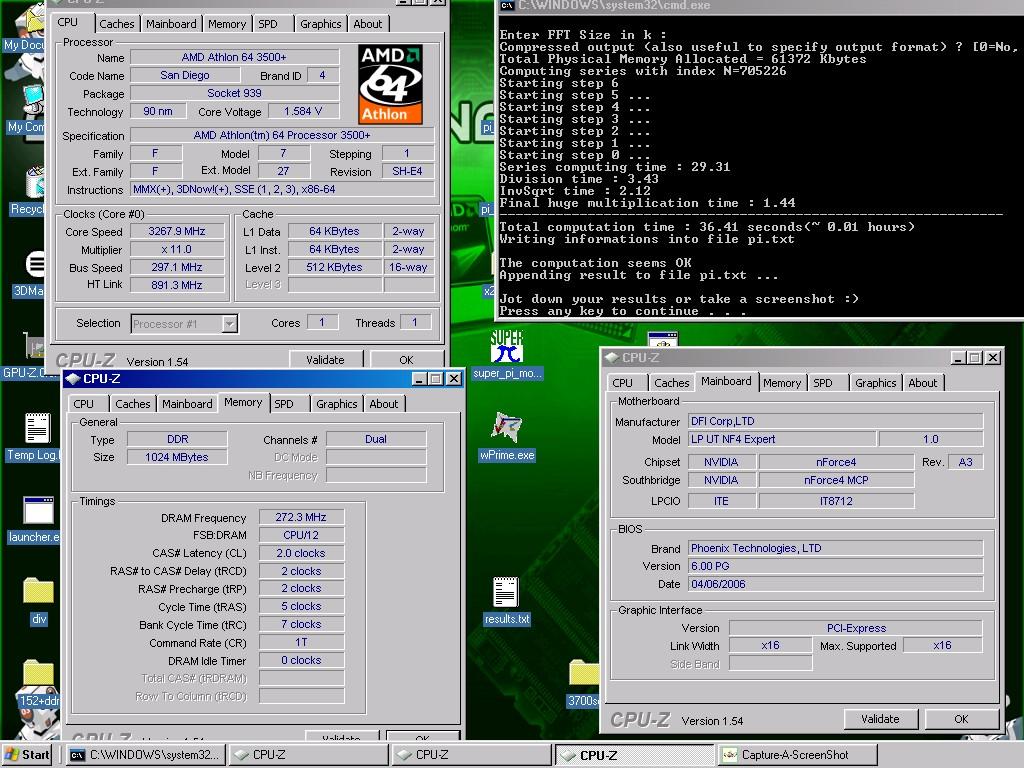
Task: Click the CAS# Latency 2.0 clocks value
Action: pyautogui.click(x=301, y=553)
